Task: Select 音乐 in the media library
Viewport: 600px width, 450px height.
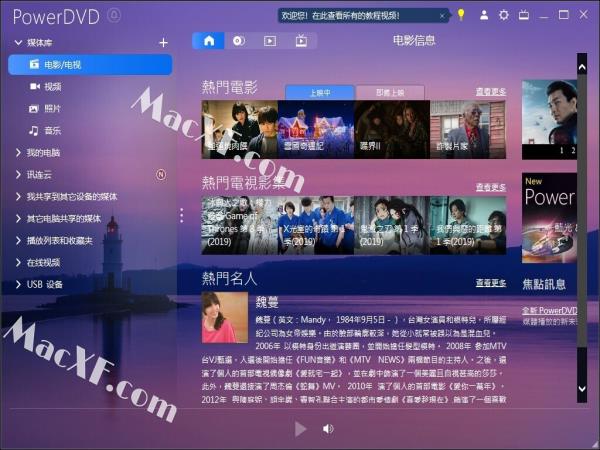Action: click(45, 131)
